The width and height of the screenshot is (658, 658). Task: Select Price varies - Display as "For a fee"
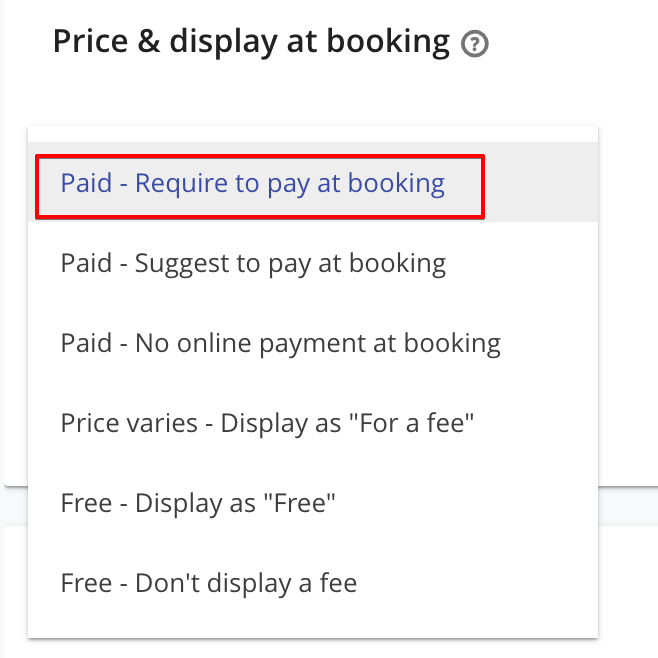point(313,422)
